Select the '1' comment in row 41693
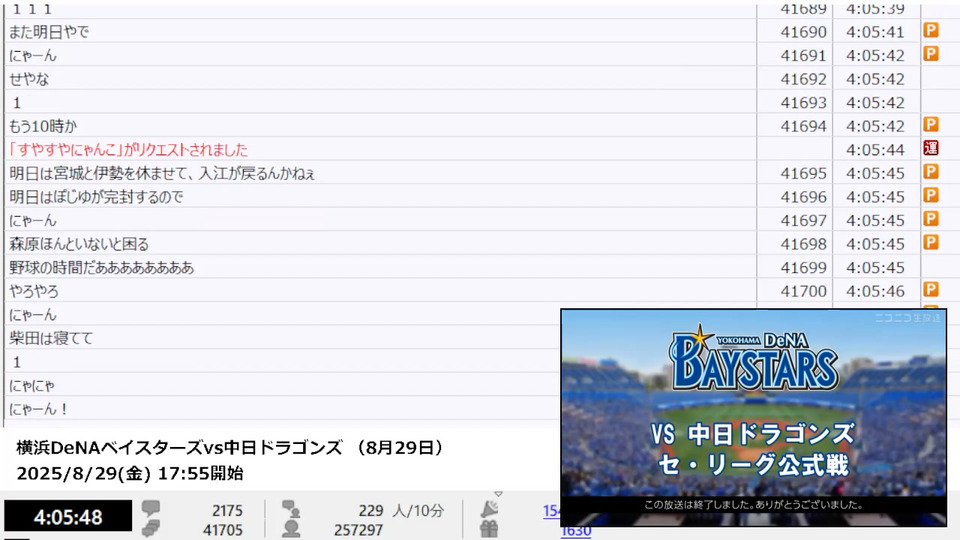The width and height of the screenshot is (960, 540). click(17, 103)
